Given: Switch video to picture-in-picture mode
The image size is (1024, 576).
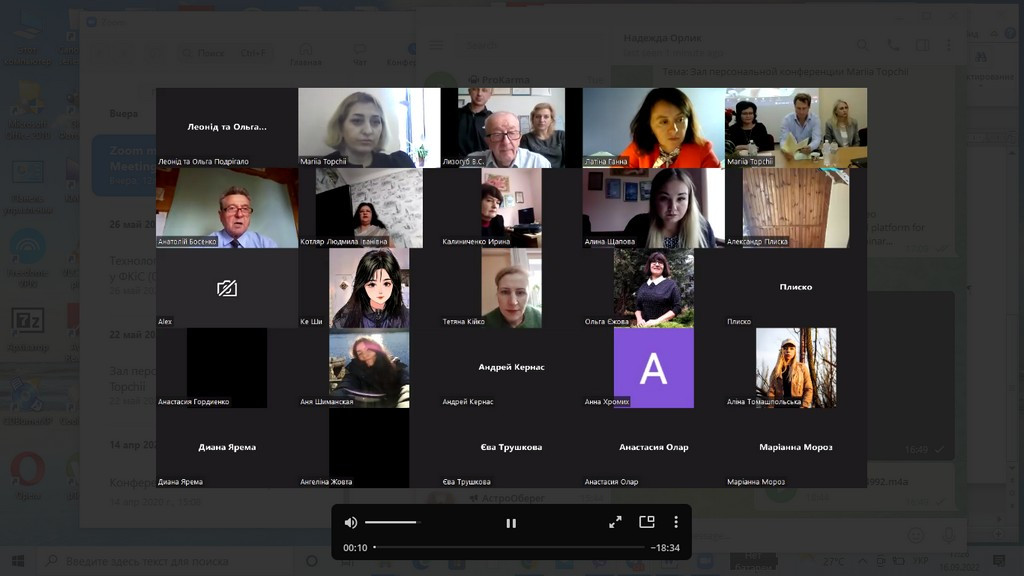Looking at the screenshot, I should 646,522.
